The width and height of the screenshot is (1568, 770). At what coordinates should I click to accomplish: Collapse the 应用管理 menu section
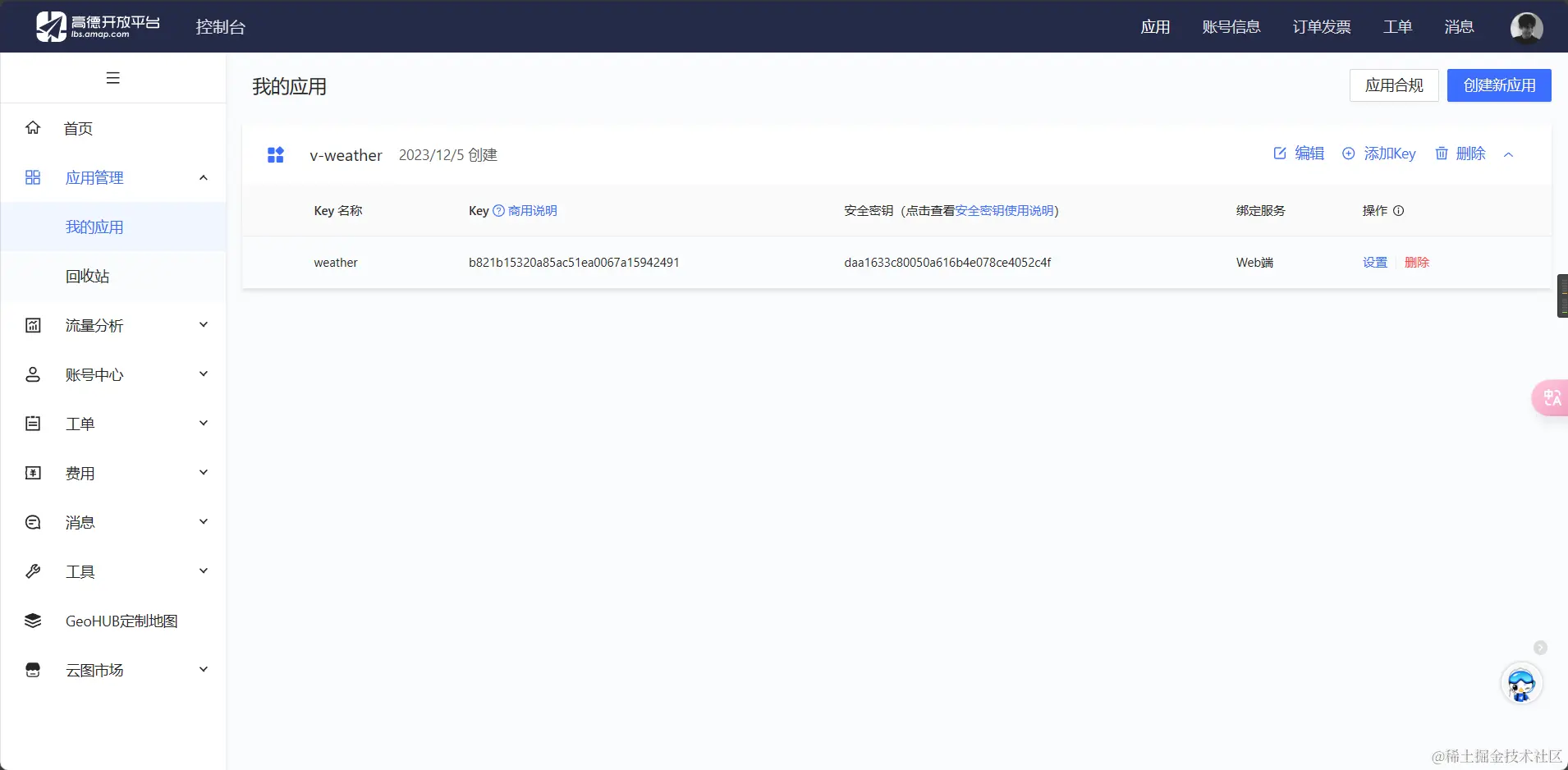click(x=204, y=177)
